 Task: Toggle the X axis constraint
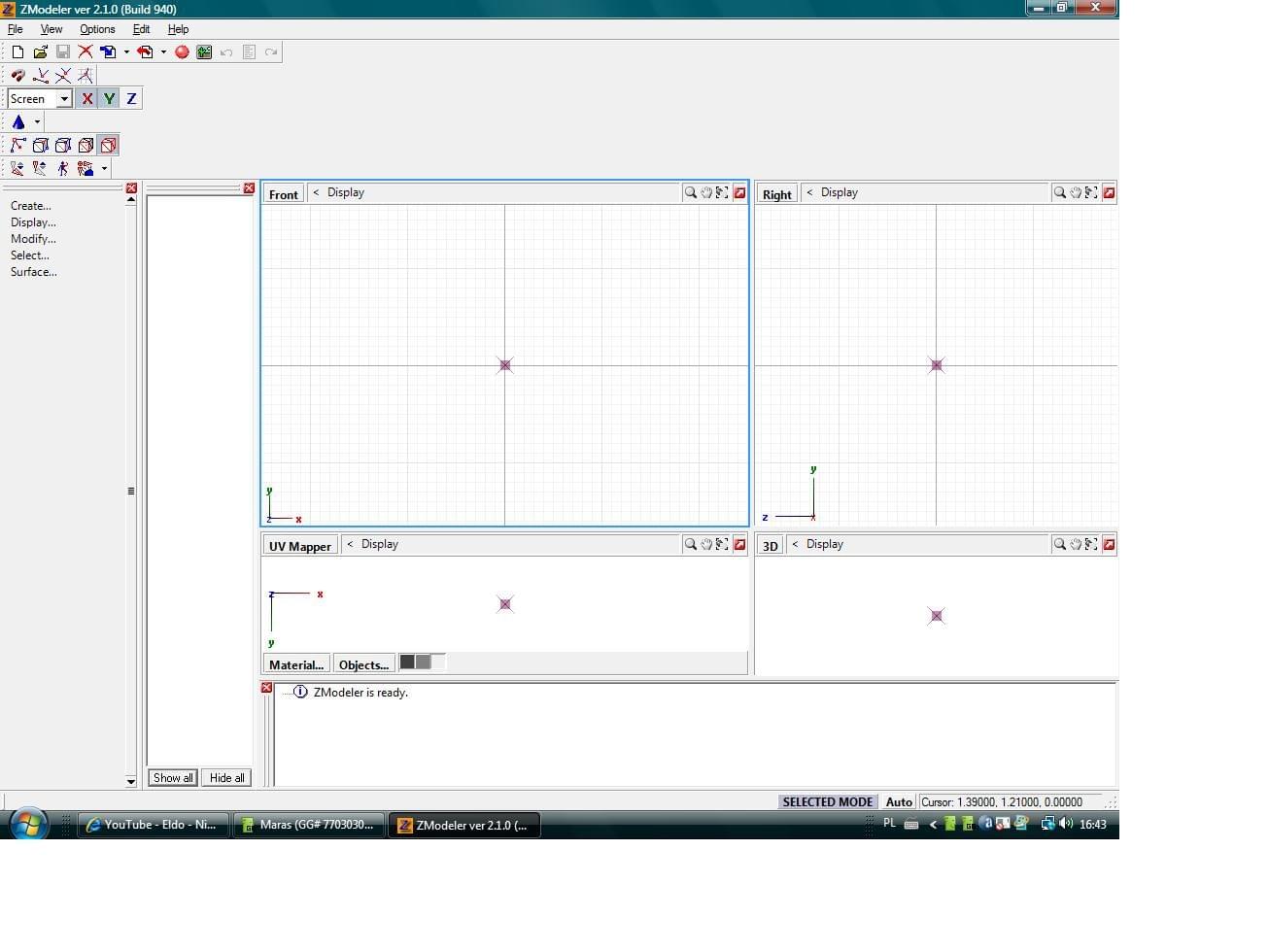[x=87, y=99]
